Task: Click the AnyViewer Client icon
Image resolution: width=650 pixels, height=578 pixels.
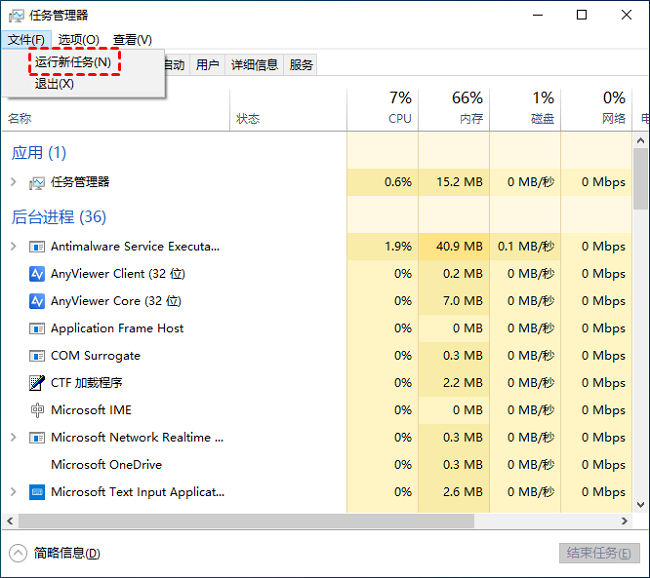Action: 37,274
